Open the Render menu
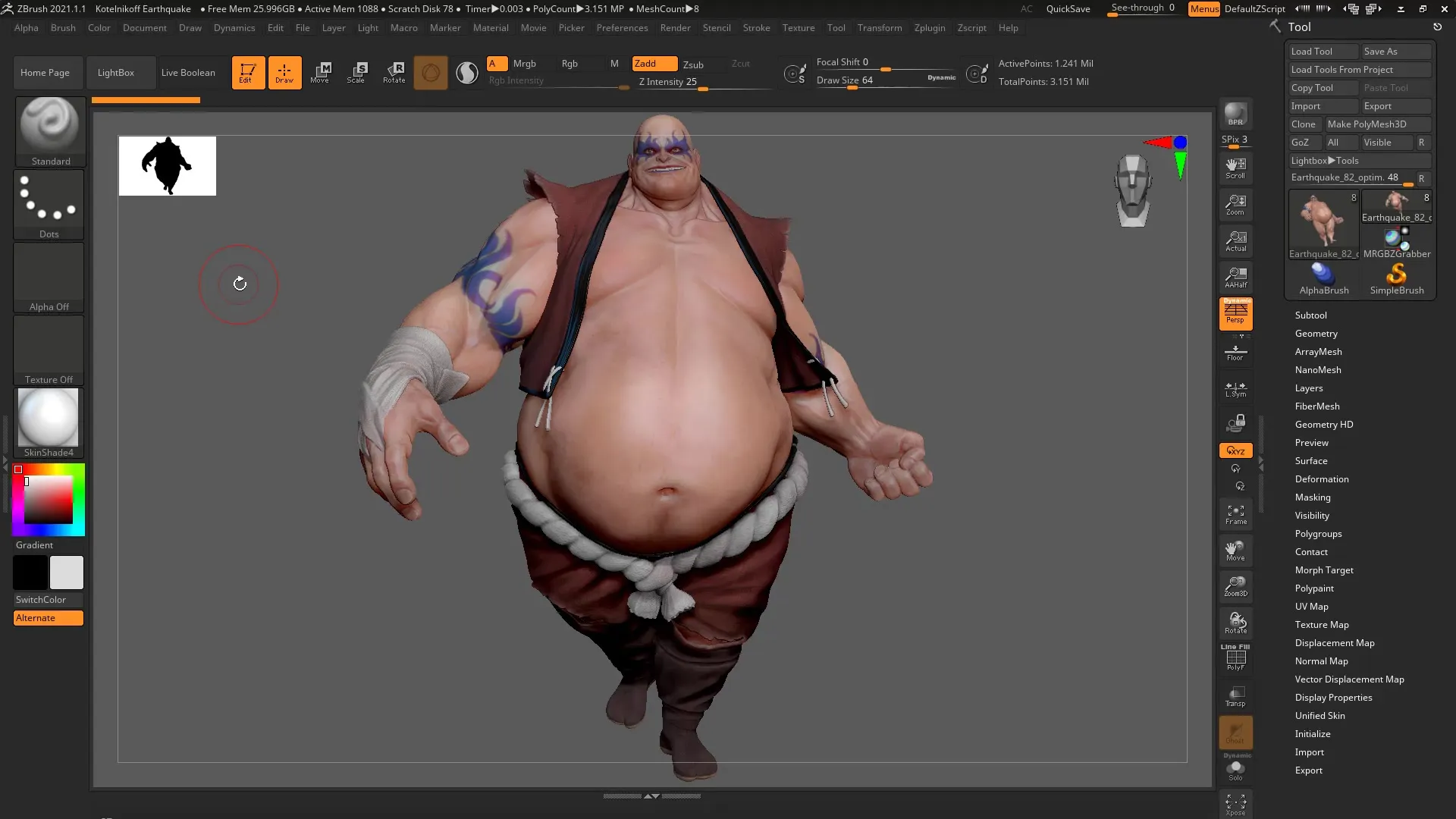 675,28
